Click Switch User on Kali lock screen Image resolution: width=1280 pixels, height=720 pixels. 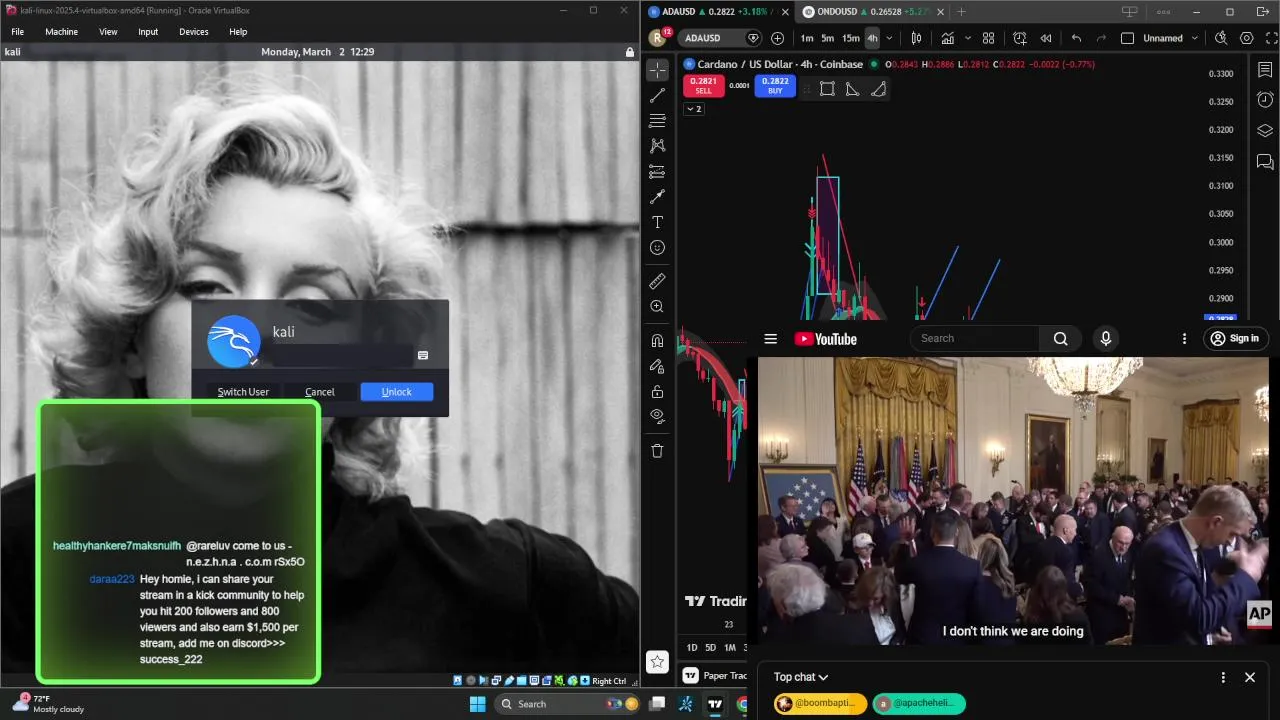(x=243, y=392)
